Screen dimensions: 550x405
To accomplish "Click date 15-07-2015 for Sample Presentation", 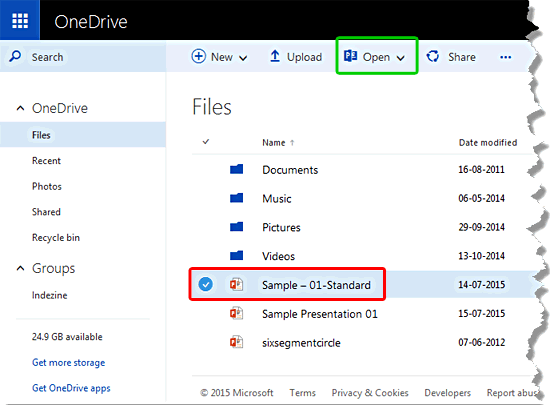I will point(481,313).
